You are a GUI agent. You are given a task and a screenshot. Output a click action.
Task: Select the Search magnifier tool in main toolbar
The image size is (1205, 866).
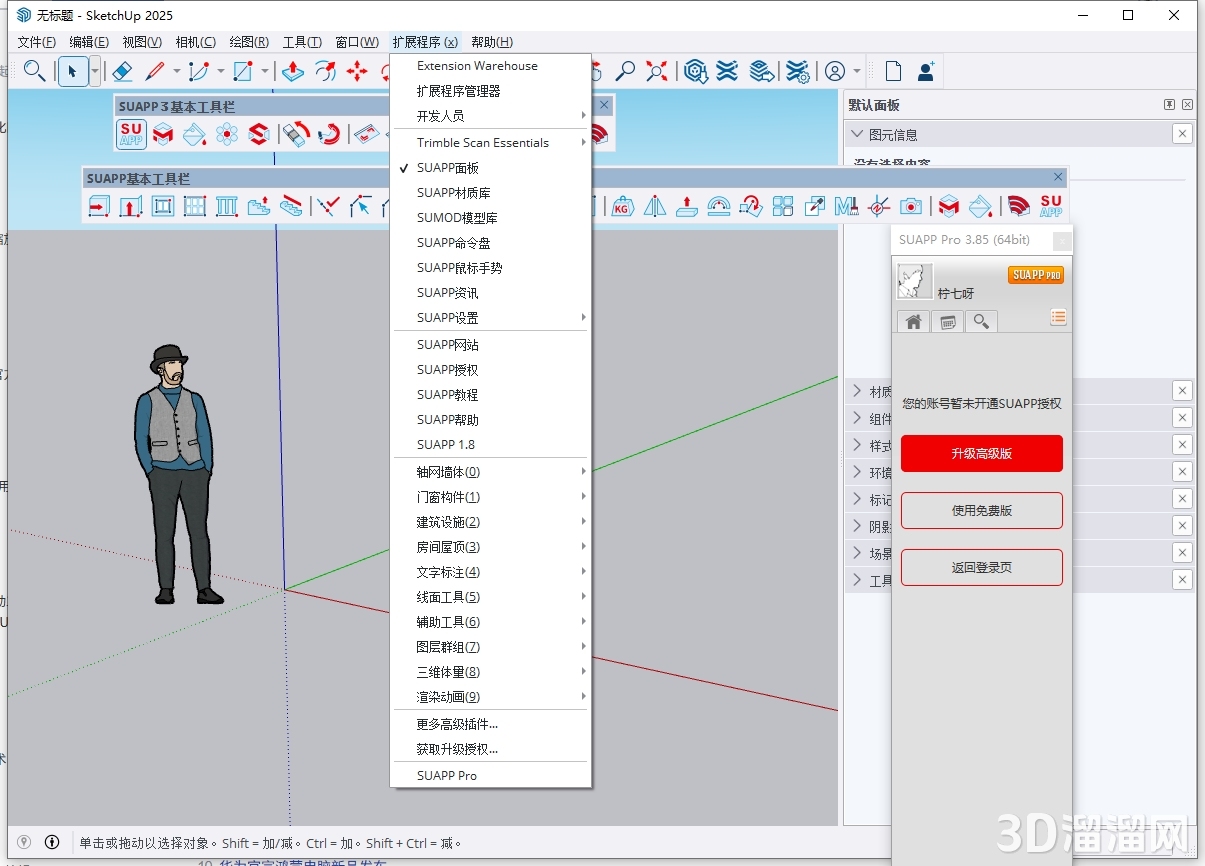(x=34, y=71)
